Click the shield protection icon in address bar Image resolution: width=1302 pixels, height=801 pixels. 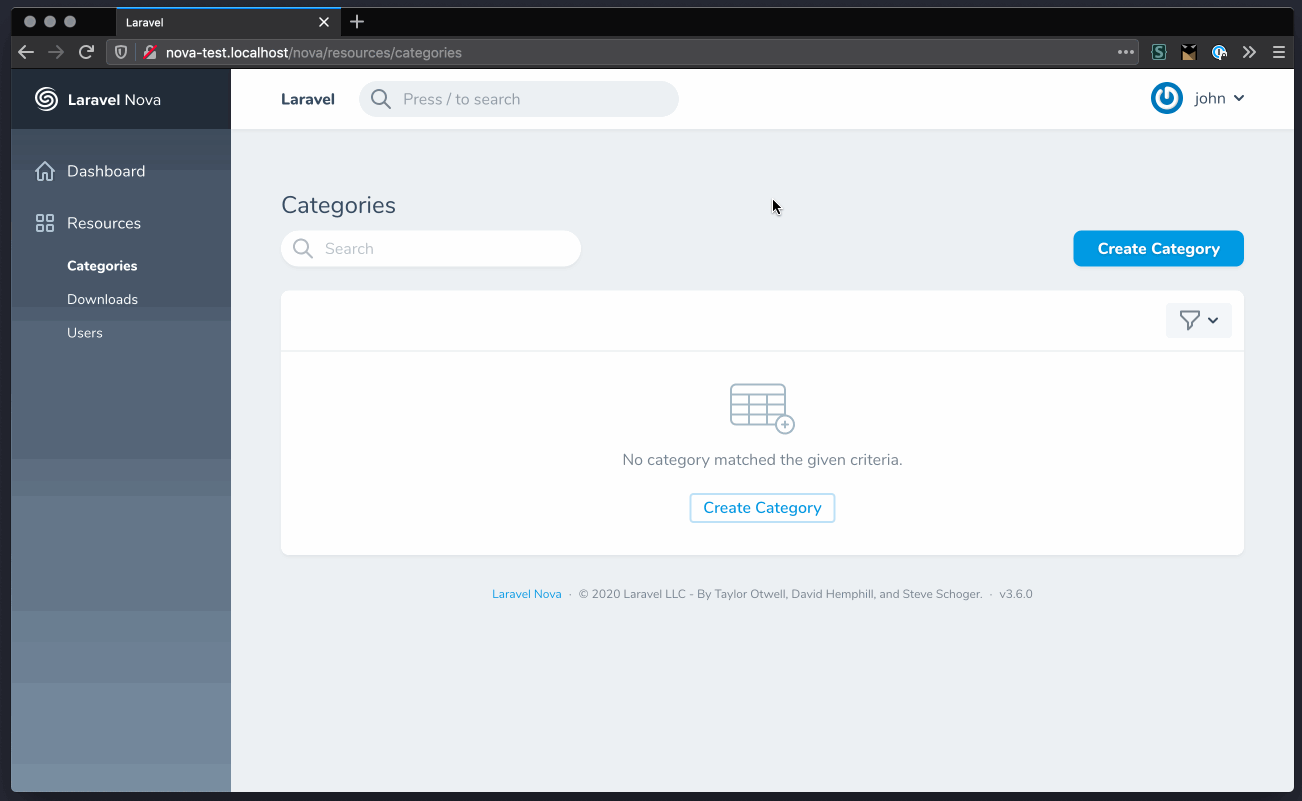pyautogui.click(x=120, y=52)
